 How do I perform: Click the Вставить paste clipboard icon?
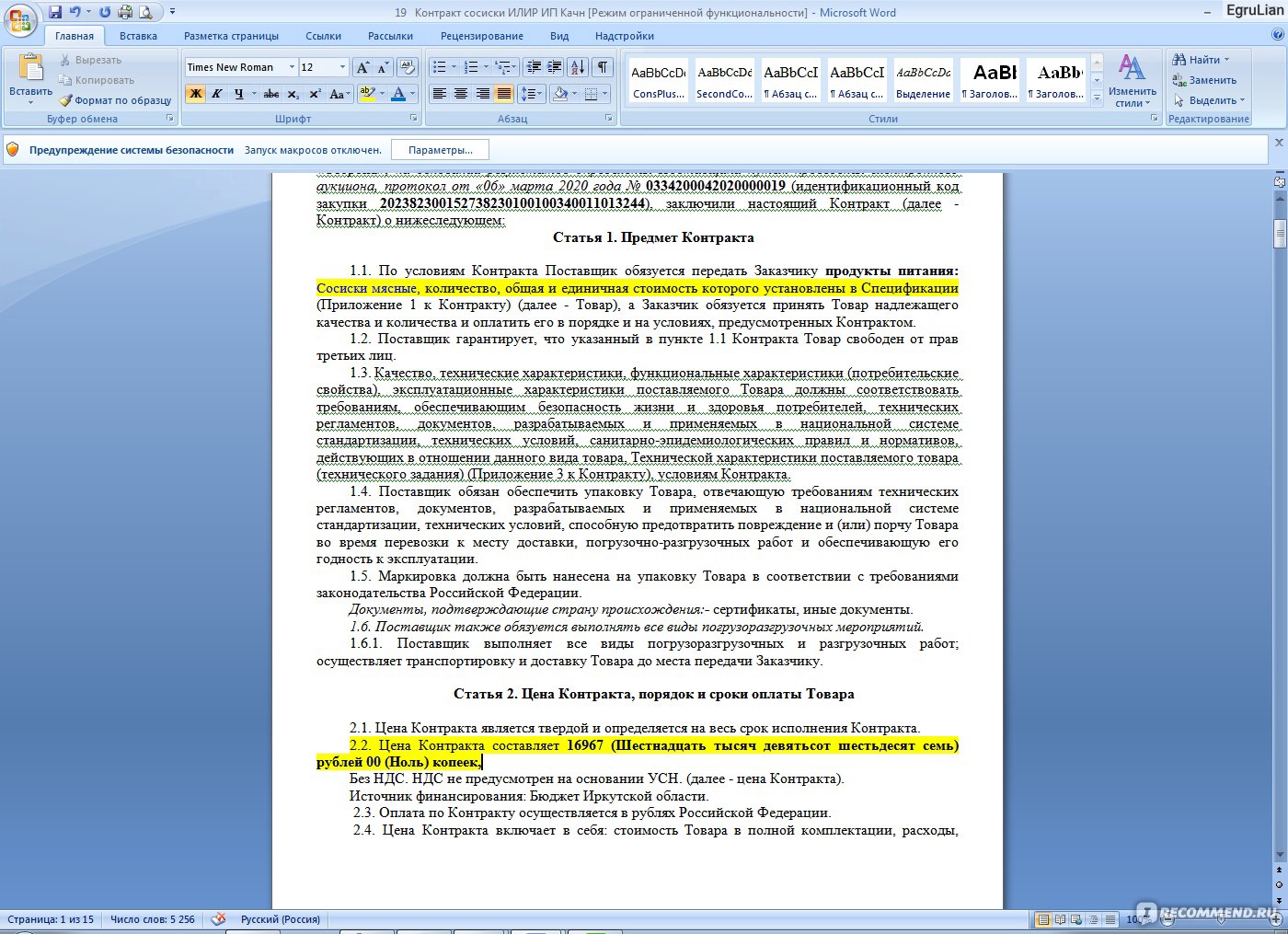coord(30,69)
